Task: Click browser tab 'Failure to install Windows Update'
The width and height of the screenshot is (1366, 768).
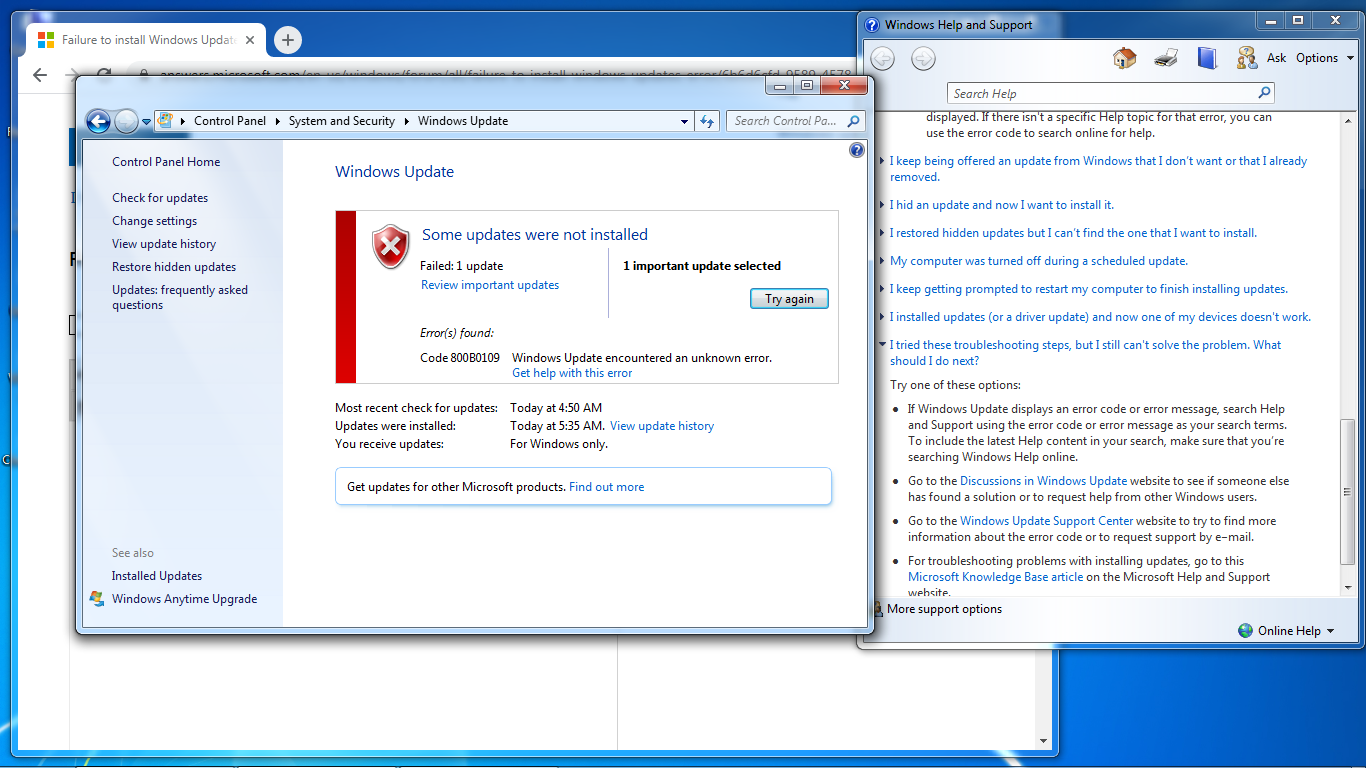Action: click(x=147, y=40)
